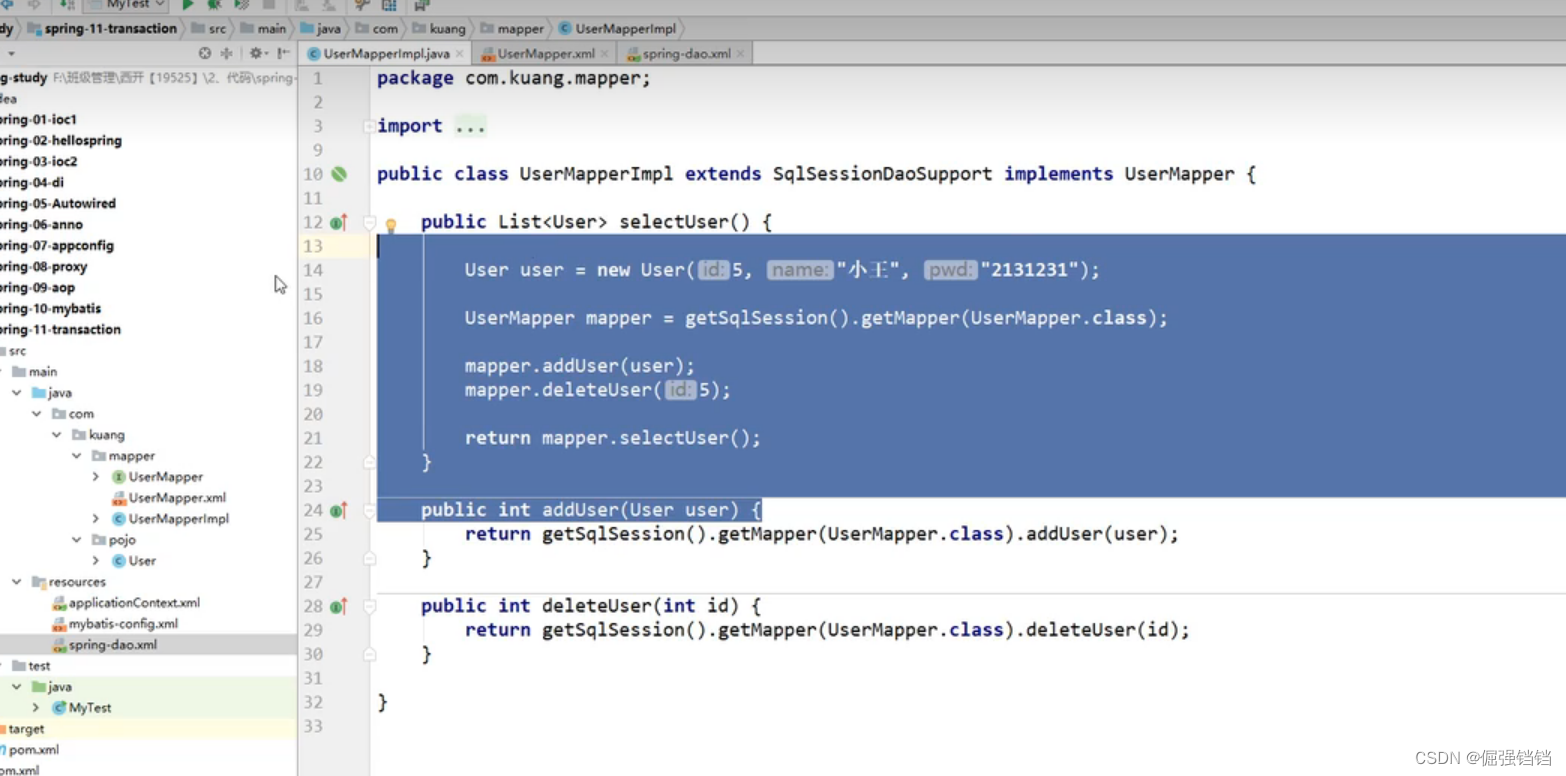This screenshot has height=776, width=1566.
Task: Click the mapper breadcrumb in navigation bar
Action: point(512,29)
